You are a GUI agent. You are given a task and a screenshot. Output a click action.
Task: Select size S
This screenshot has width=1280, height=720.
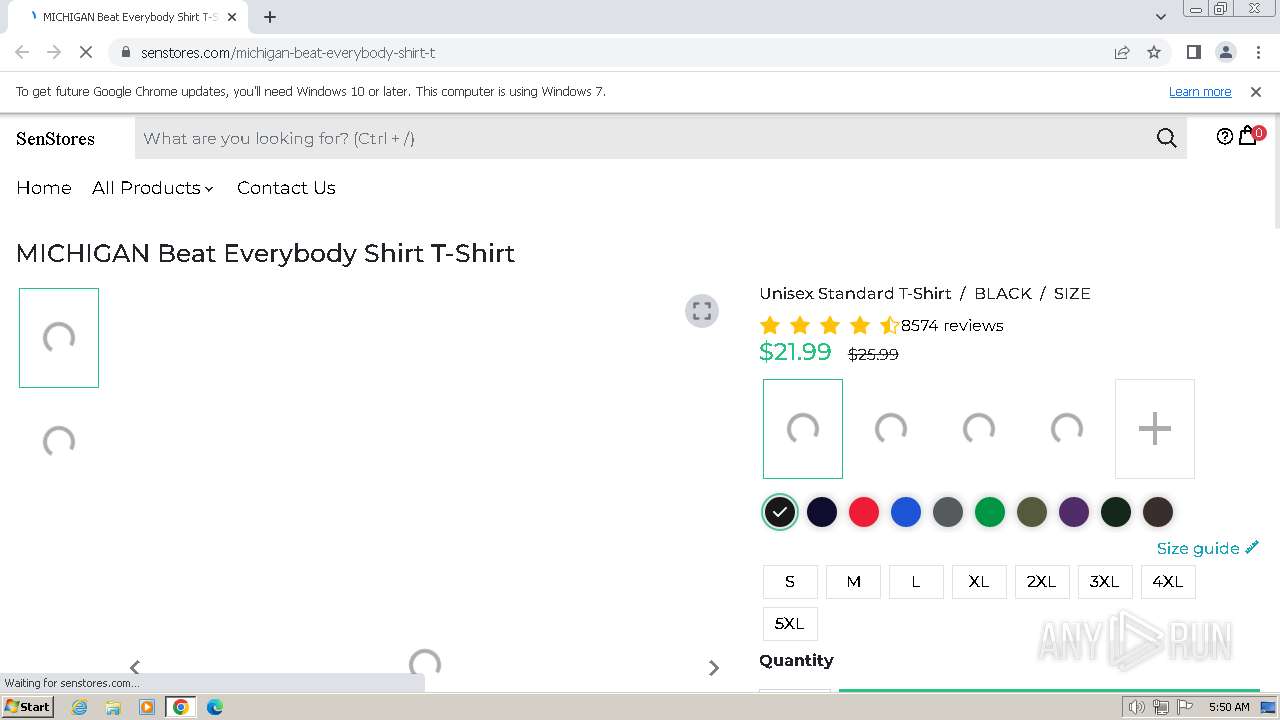[x=790, y=582]
